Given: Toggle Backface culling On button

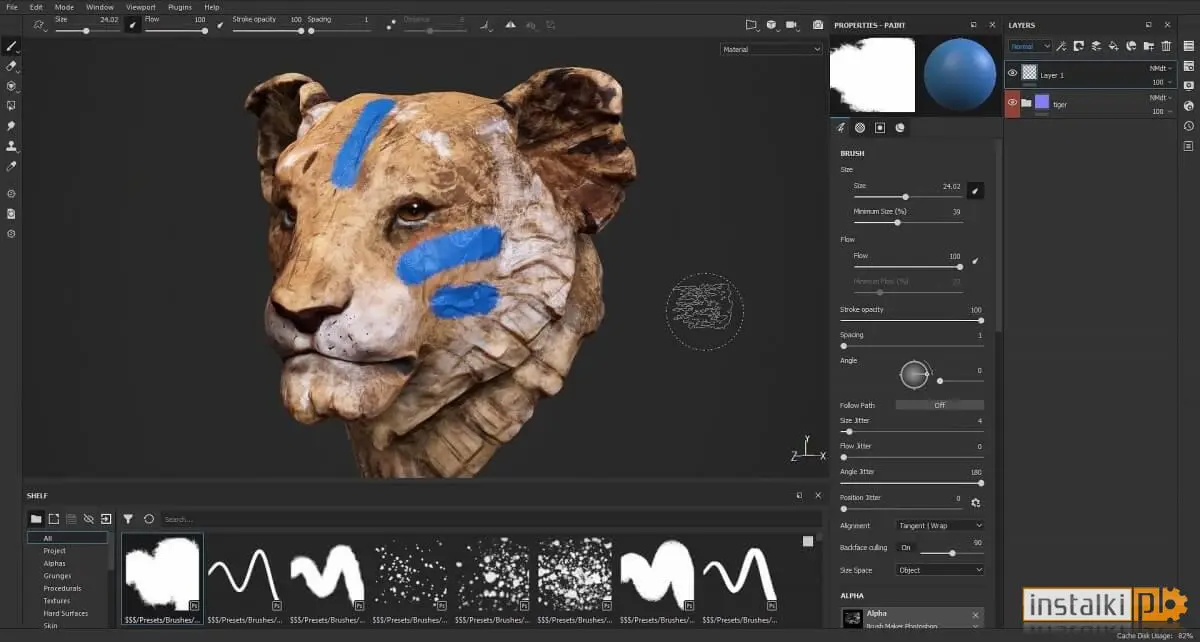Looking at the screenshot, I should [x=905, y=548].
